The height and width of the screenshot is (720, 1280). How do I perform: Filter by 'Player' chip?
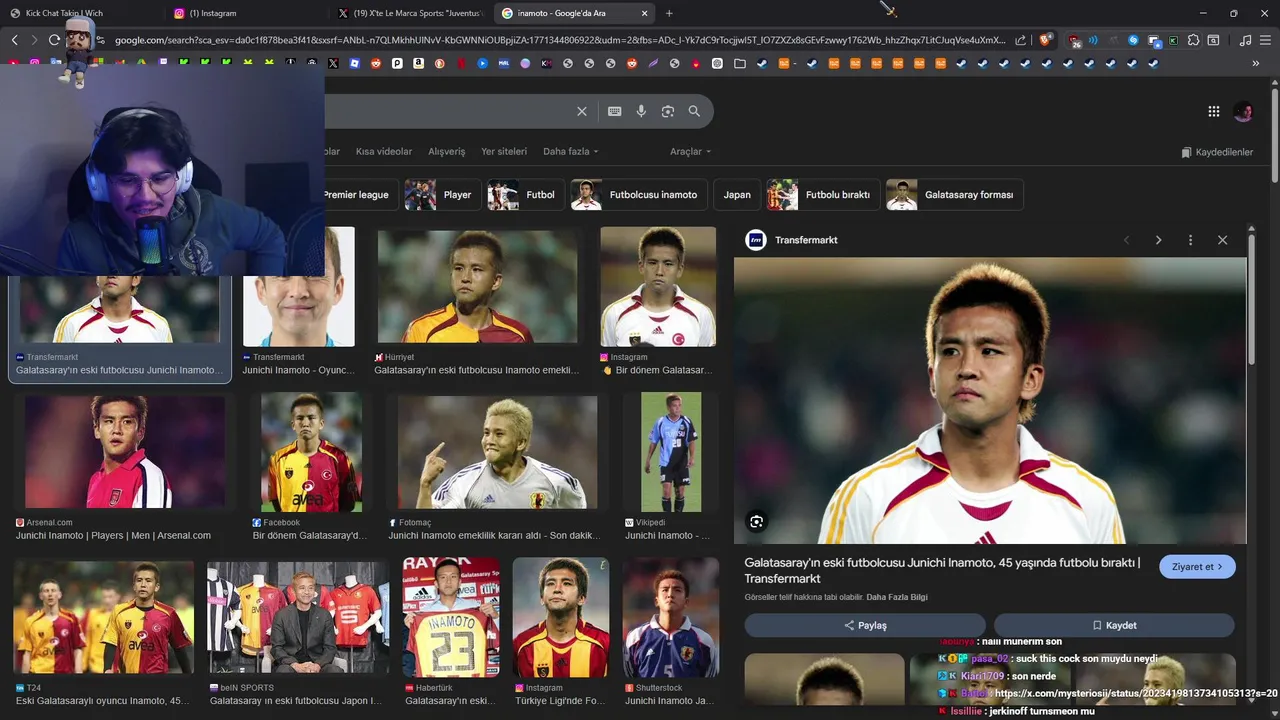tap(442, 195)
